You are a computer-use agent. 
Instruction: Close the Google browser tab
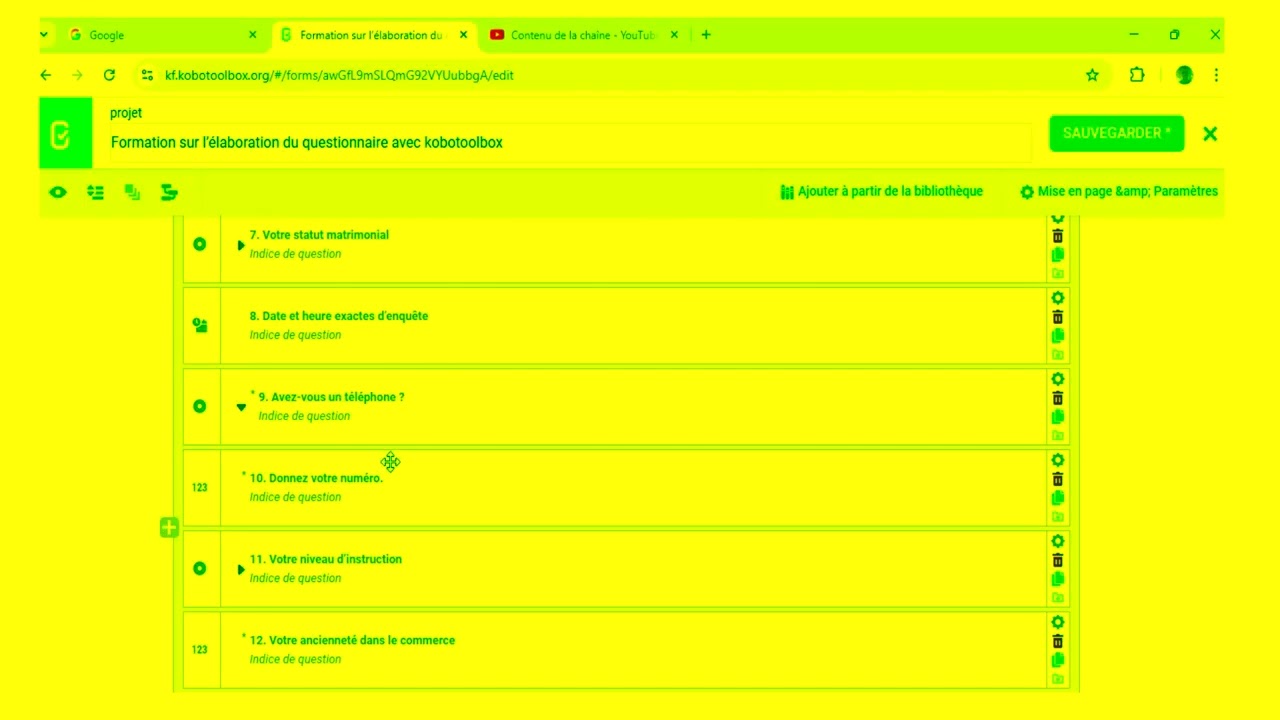pos(253,35)
